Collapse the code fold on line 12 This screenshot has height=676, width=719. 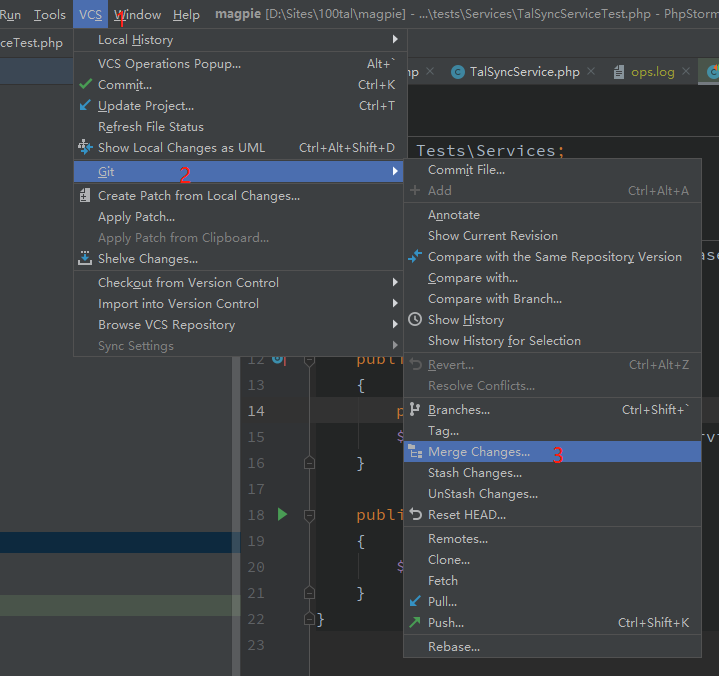310,361
